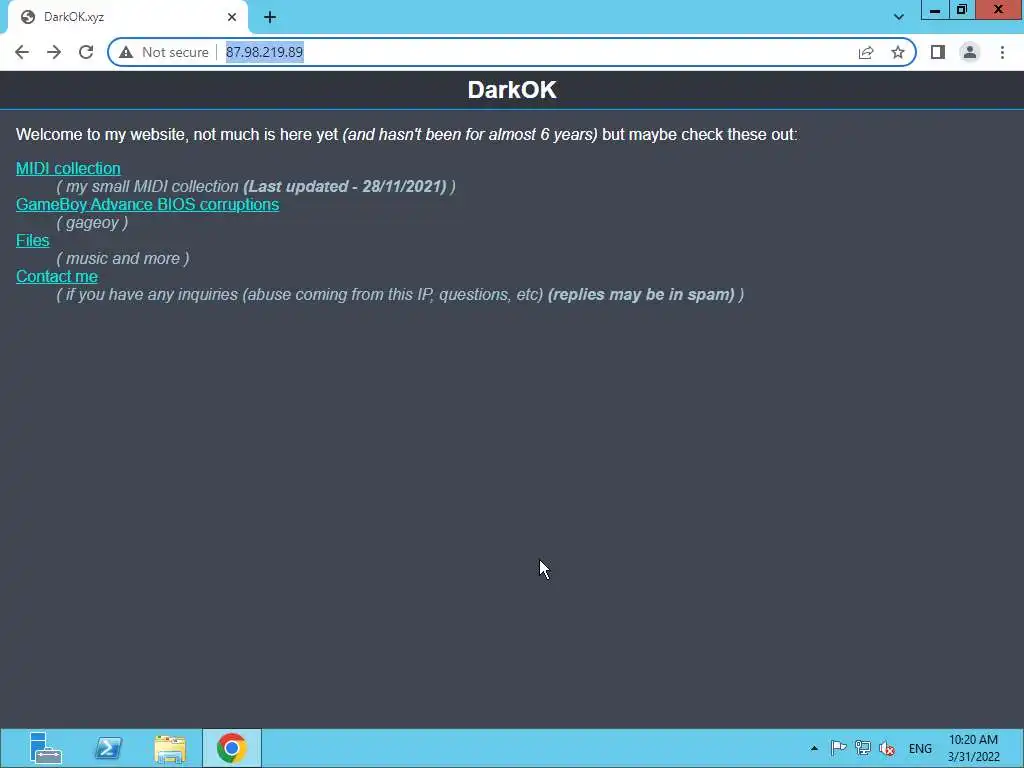Image resolution: width=1024 pixels, height=768 pixels.
Task: Click the address bar showing 87.98.219.89
Action: pos(512,52)
